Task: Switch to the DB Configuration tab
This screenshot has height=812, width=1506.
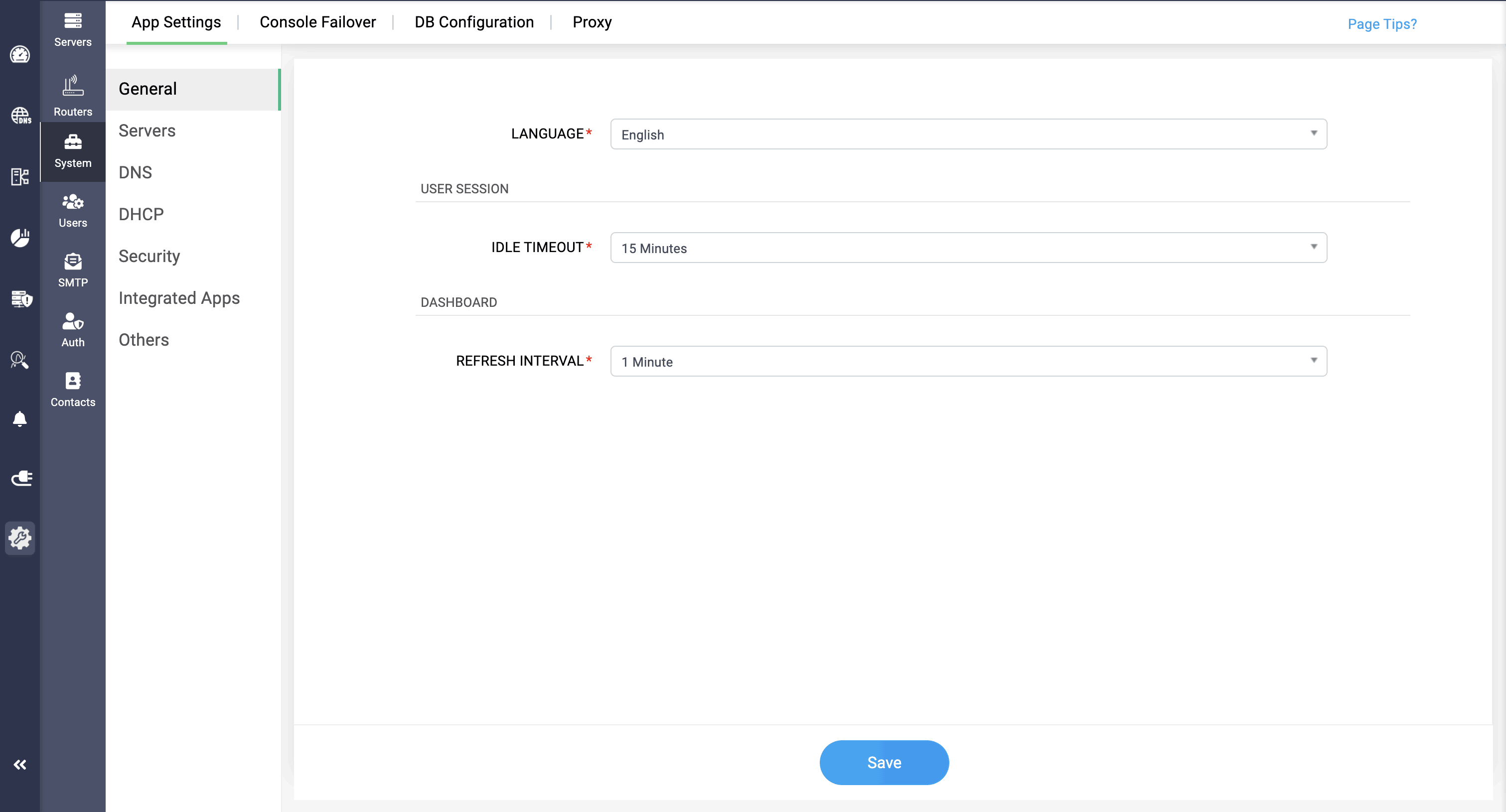Action: [473, 22]
